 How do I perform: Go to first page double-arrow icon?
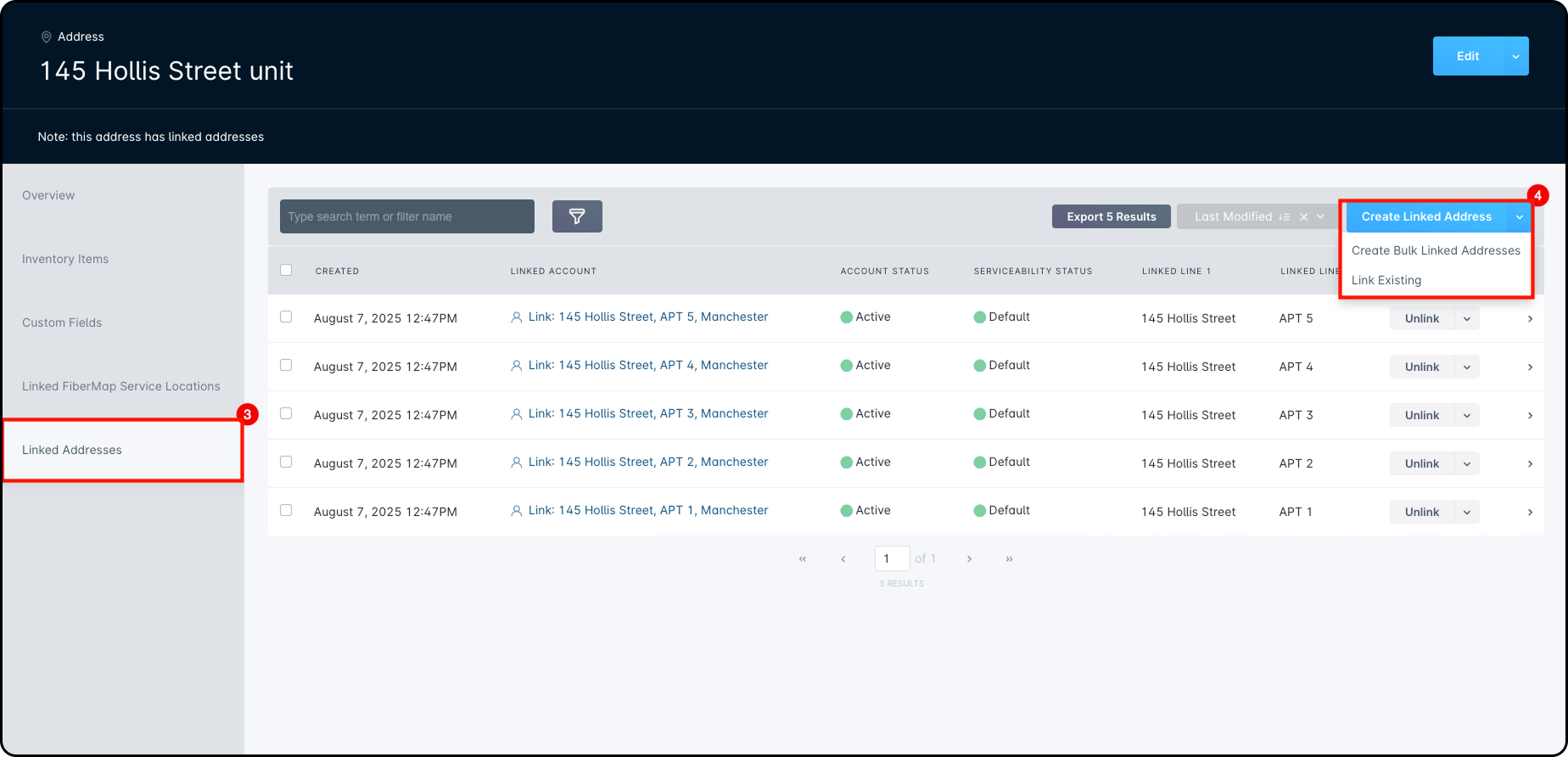click(803, 559)
